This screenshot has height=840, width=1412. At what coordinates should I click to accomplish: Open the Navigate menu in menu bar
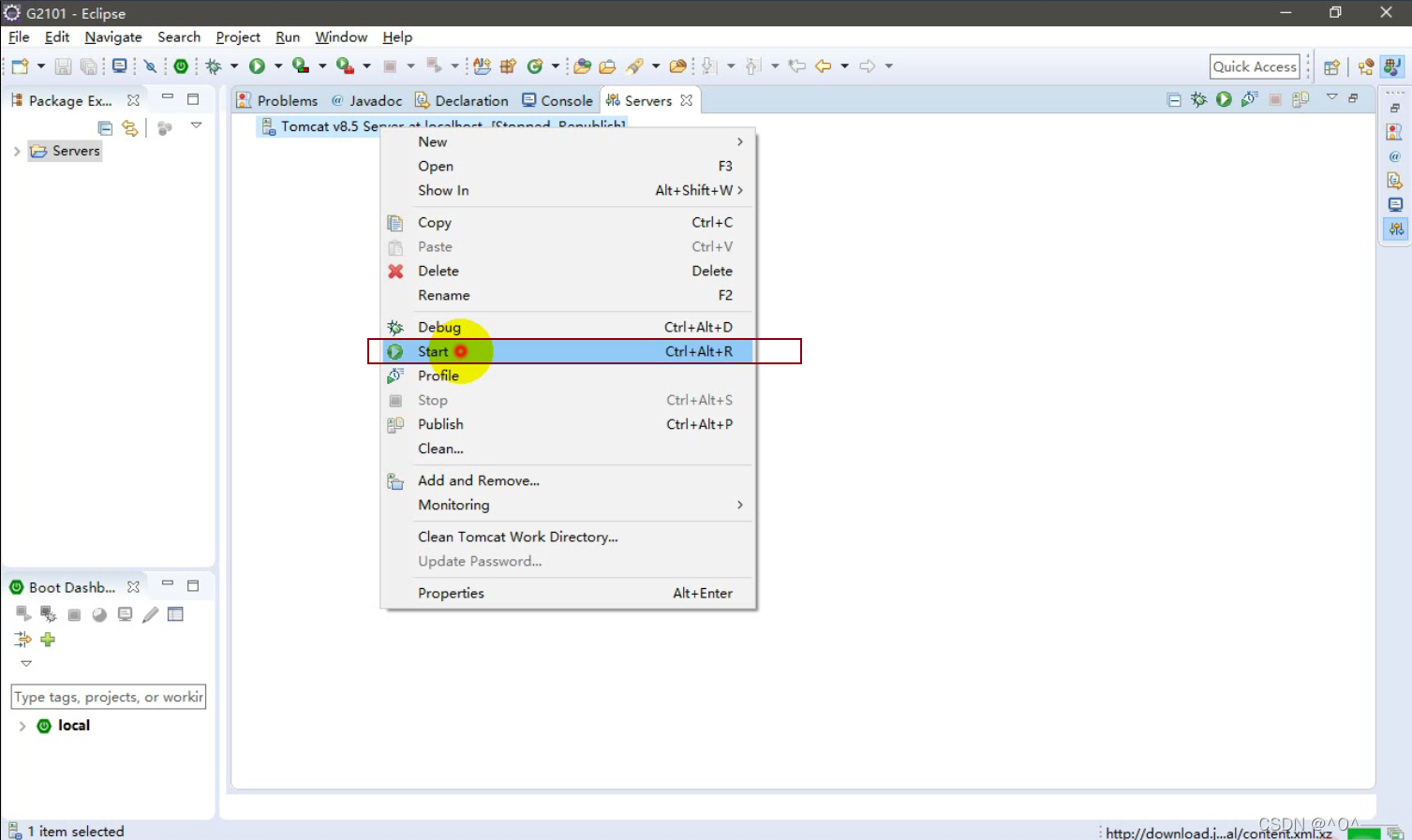point(113,37)
